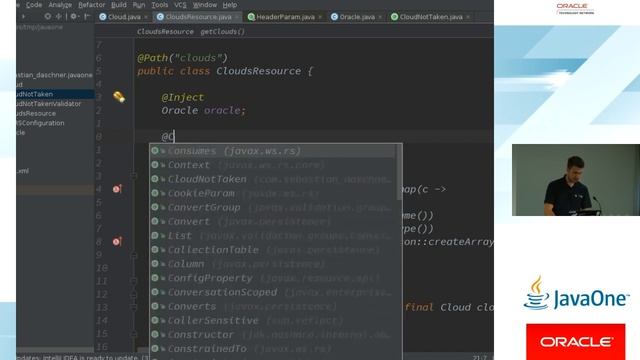This screenshot has width=640, height=360.
Task: Click the getClouds() breadcrumb
Action: (x=222, y=31)
